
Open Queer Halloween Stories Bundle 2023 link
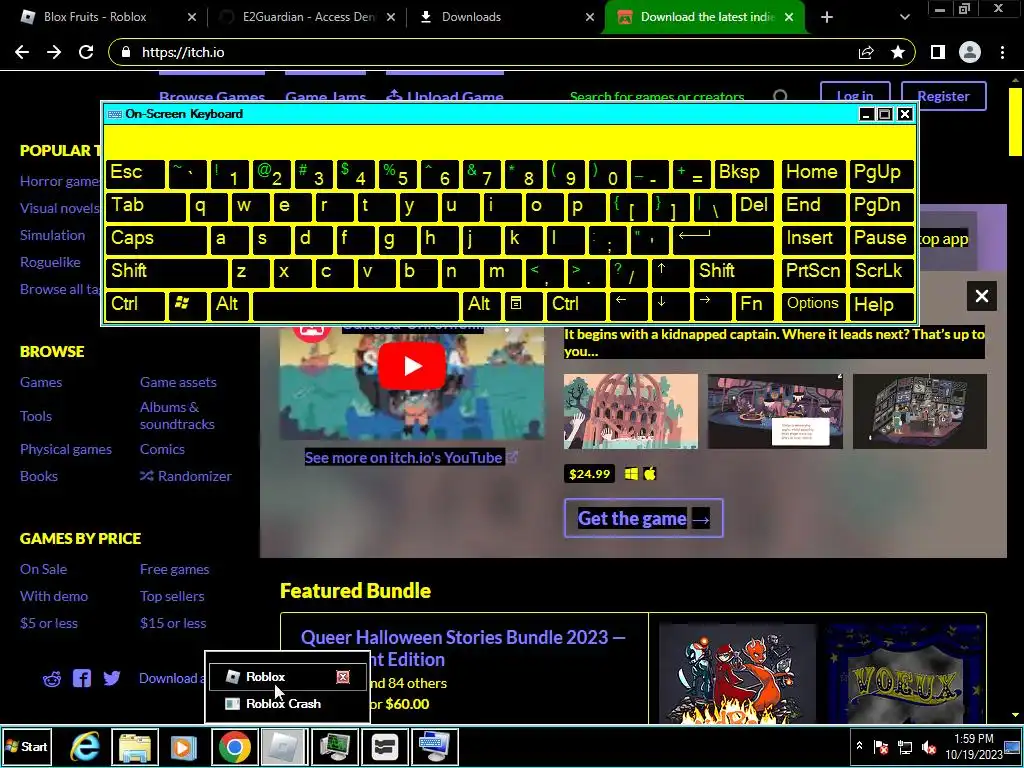pos(463,648)
